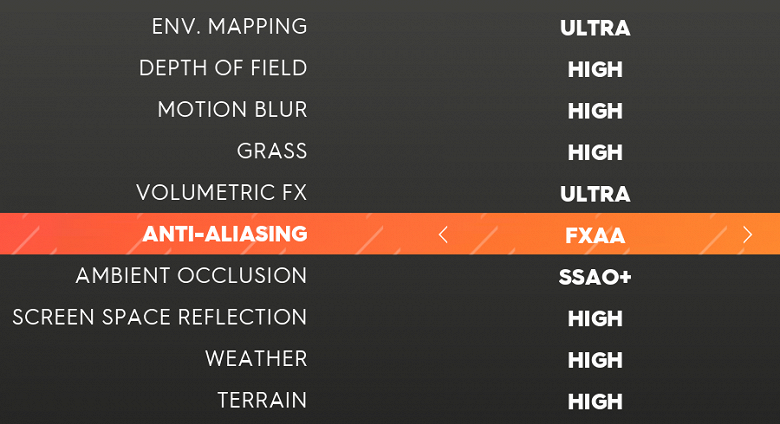Click the left arrow on Anti-Aliasing
780x424 pixels.
click(444, 235)
